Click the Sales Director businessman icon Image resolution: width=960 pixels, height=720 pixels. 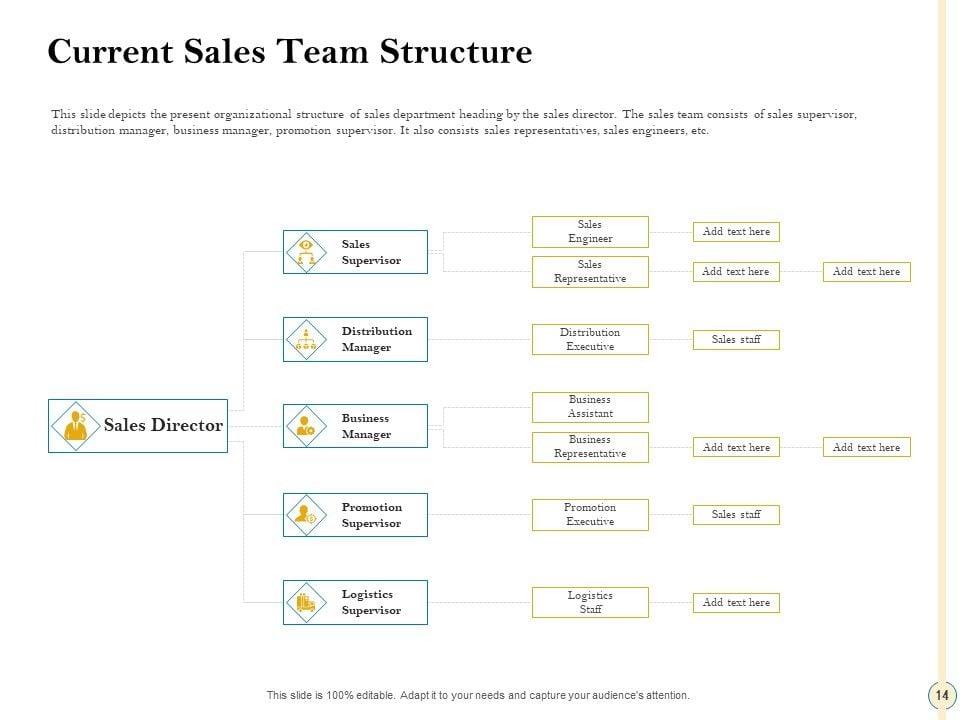[x=75, y=426]
